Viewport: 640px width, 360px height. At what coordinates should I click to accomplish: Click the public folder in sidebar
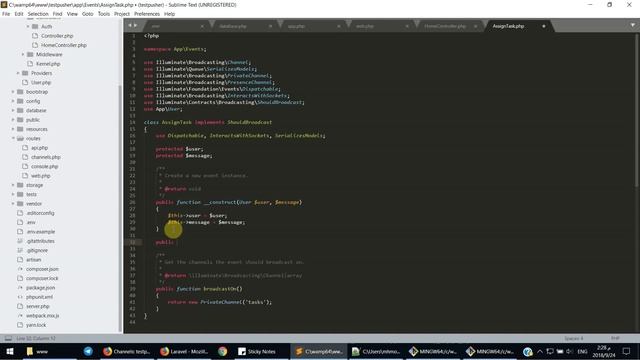33,120
